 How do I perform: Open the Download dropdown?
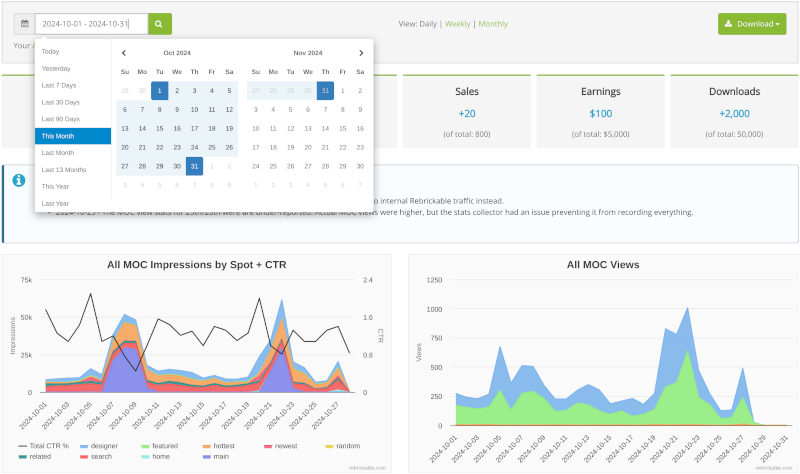coord(751,24)
